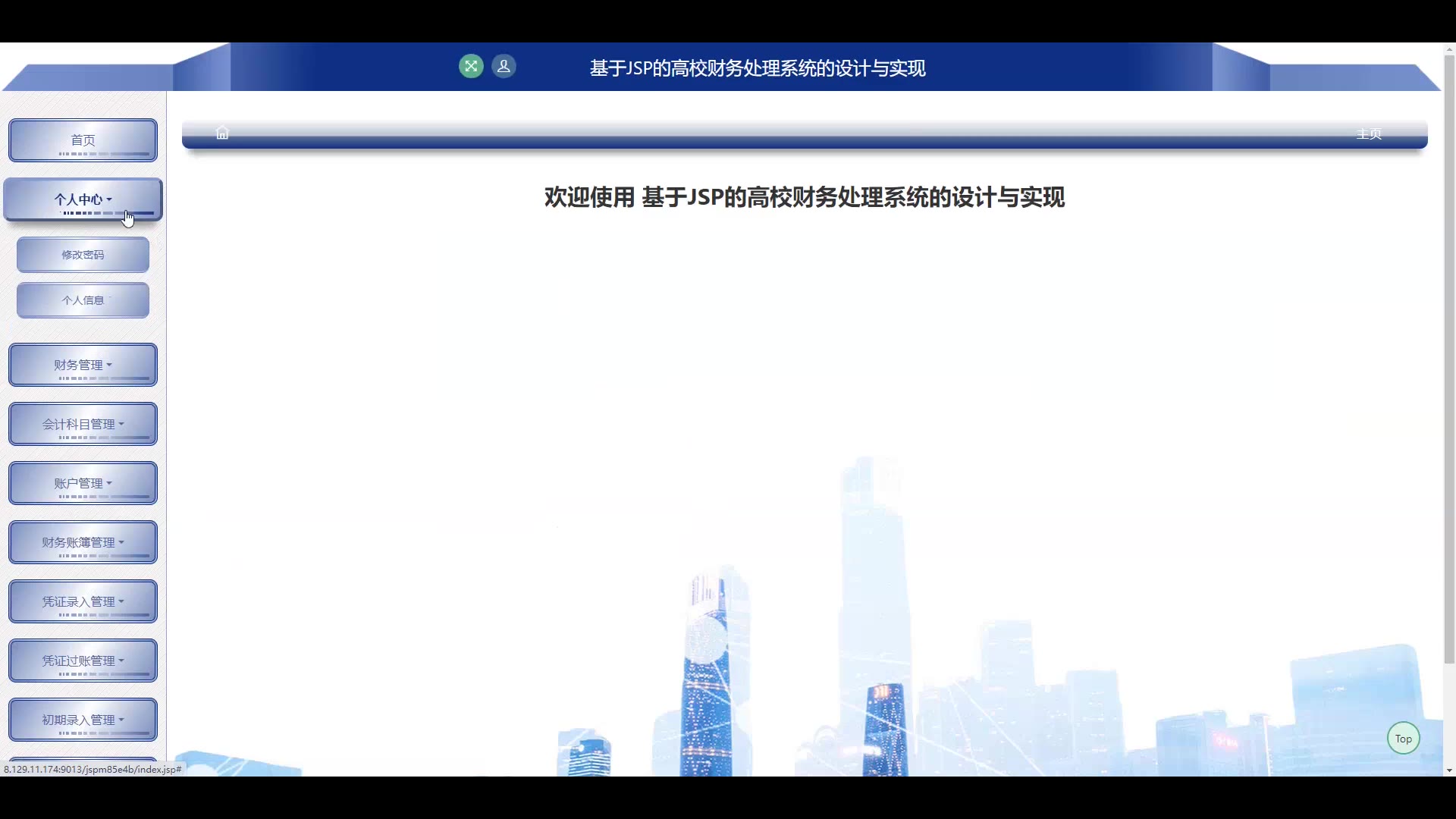The height and width of the screenshot is (819, 1456).
Task: Expand the 会计科目管理 menu
Action: pyautogui.click(x=83, y=424)
